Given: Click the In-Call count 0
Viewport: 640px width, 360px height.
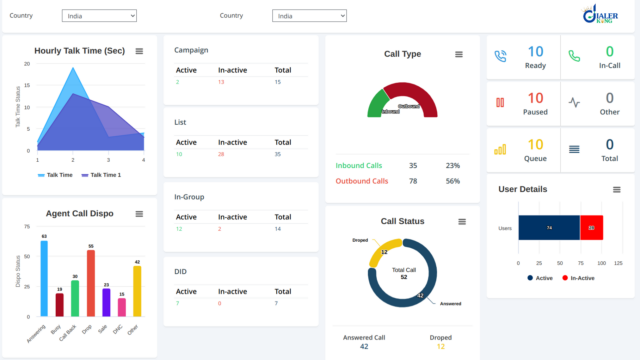Looking at the screenshot, I should [609, 51].
